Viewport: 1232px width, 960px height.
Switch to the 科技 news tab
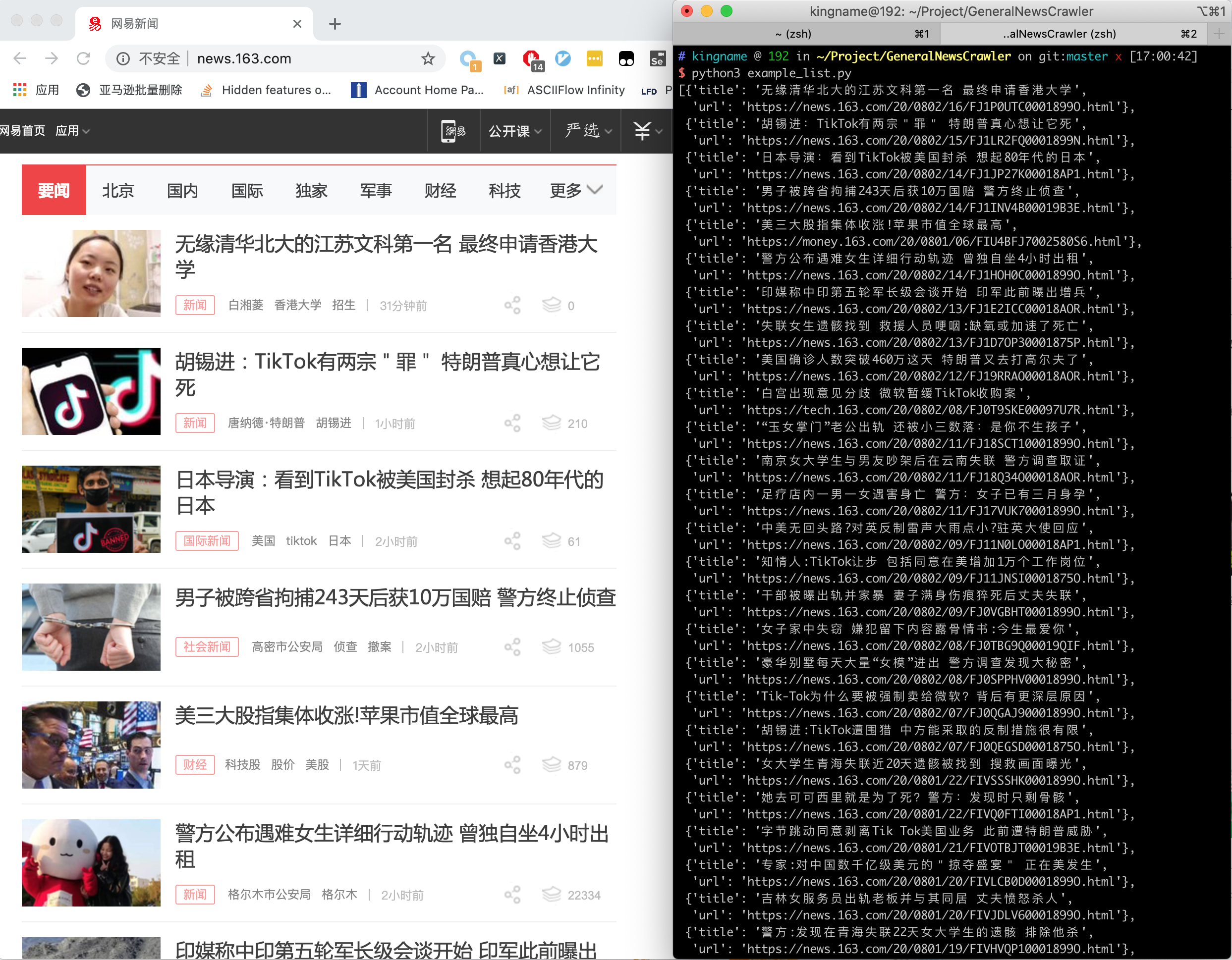pyautogui.click(x=504, y=191)
